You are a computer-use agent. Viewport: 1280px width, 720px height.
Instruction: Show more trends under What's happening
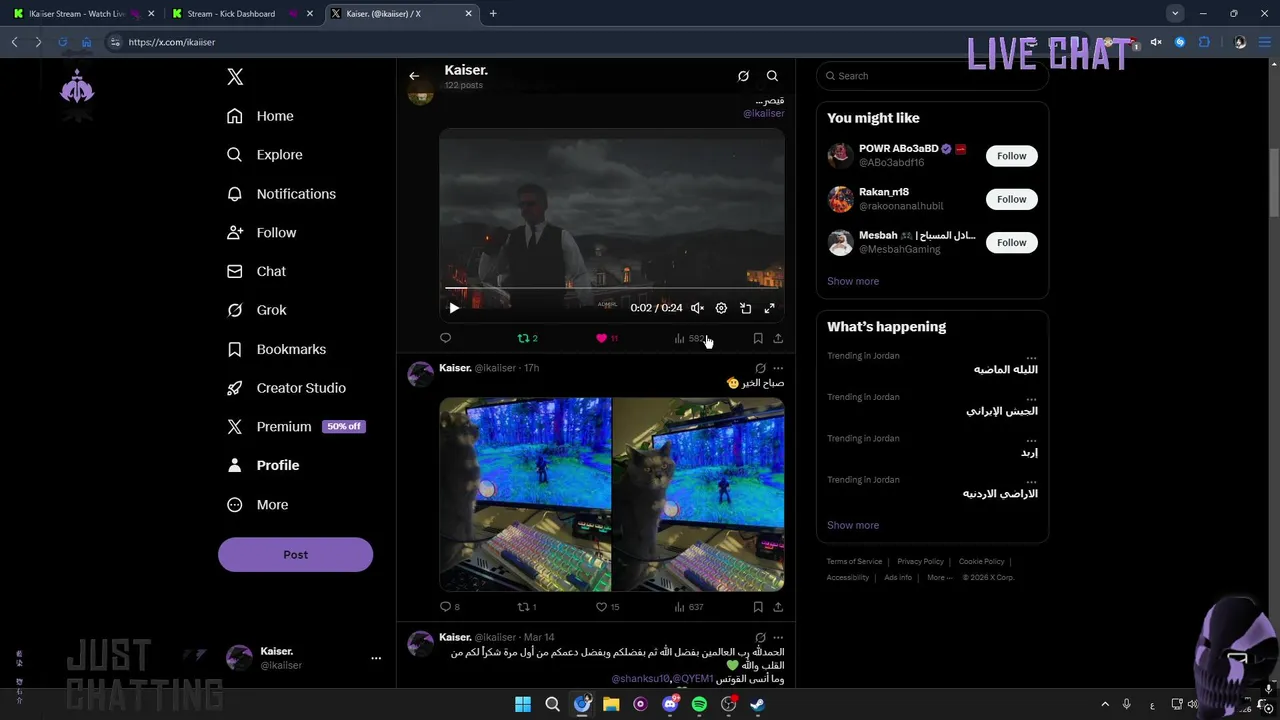853,525
